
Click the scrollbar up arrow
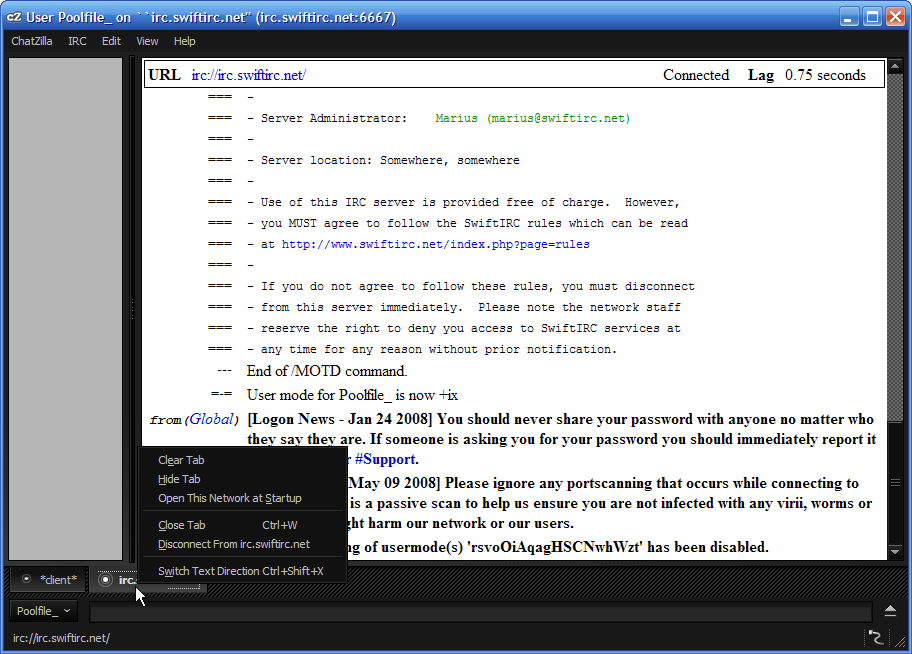coord(895,65)
